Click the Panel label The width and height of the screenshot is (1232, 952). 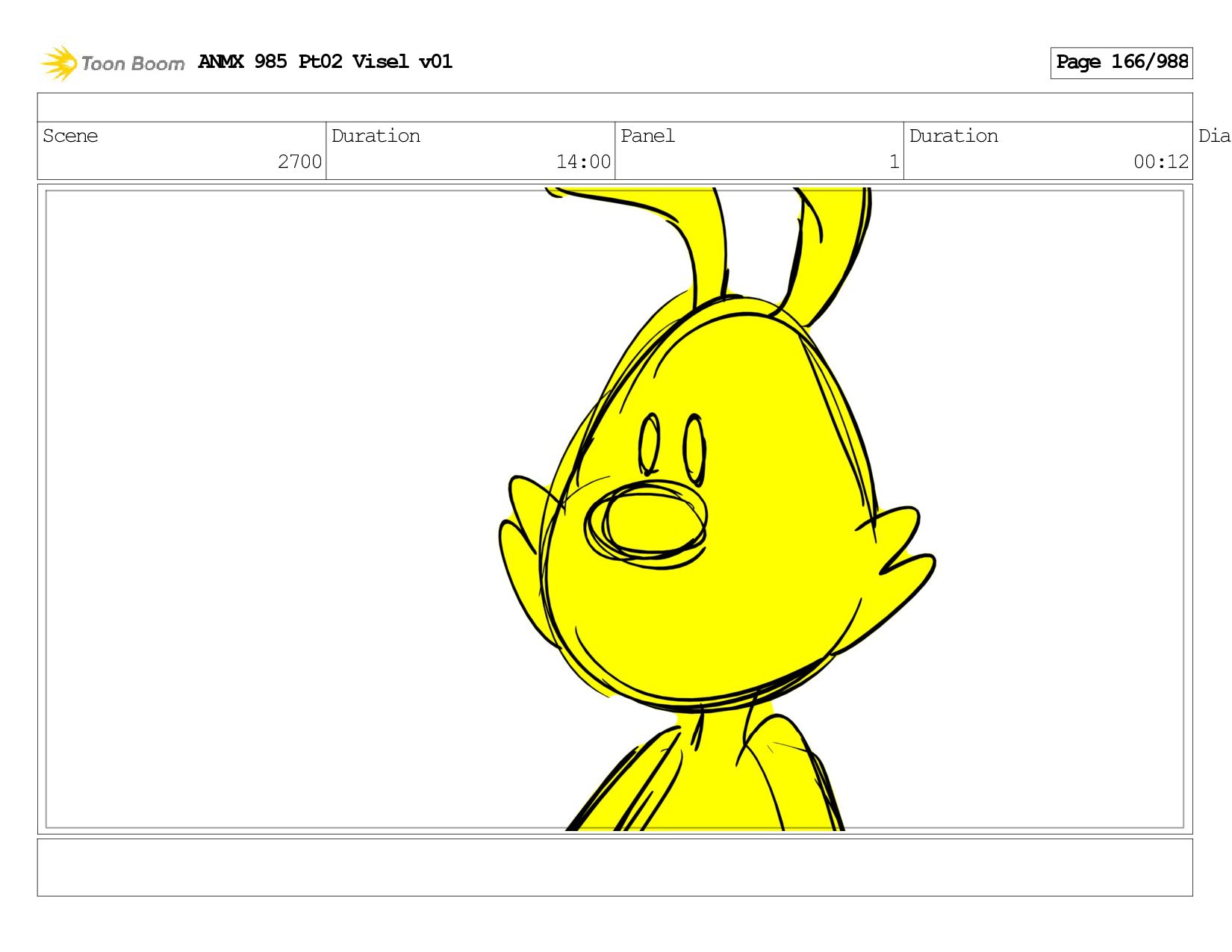pos(647,136)
